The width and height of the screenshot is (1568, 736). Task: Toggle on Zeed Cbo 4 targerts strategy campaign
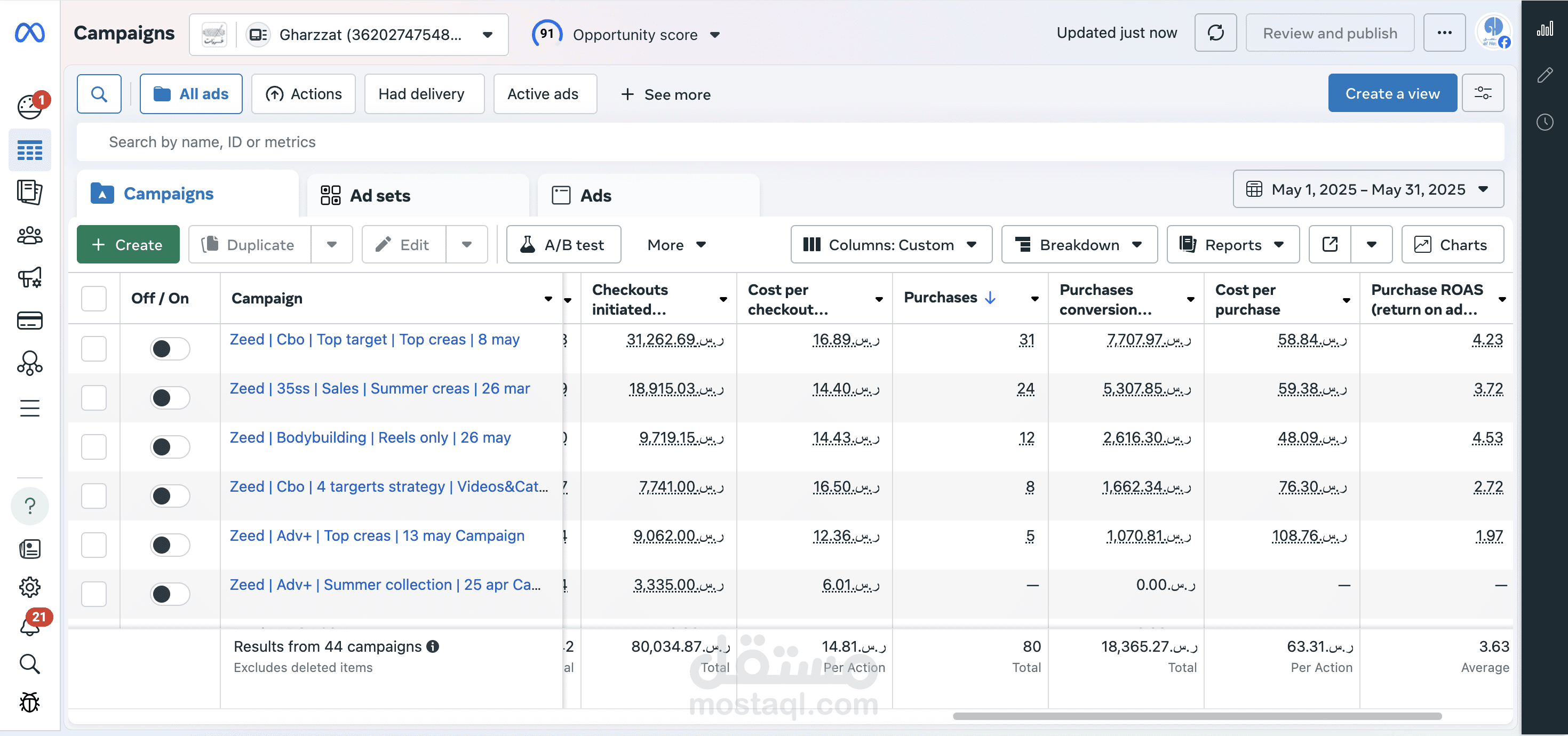[170, 496]
